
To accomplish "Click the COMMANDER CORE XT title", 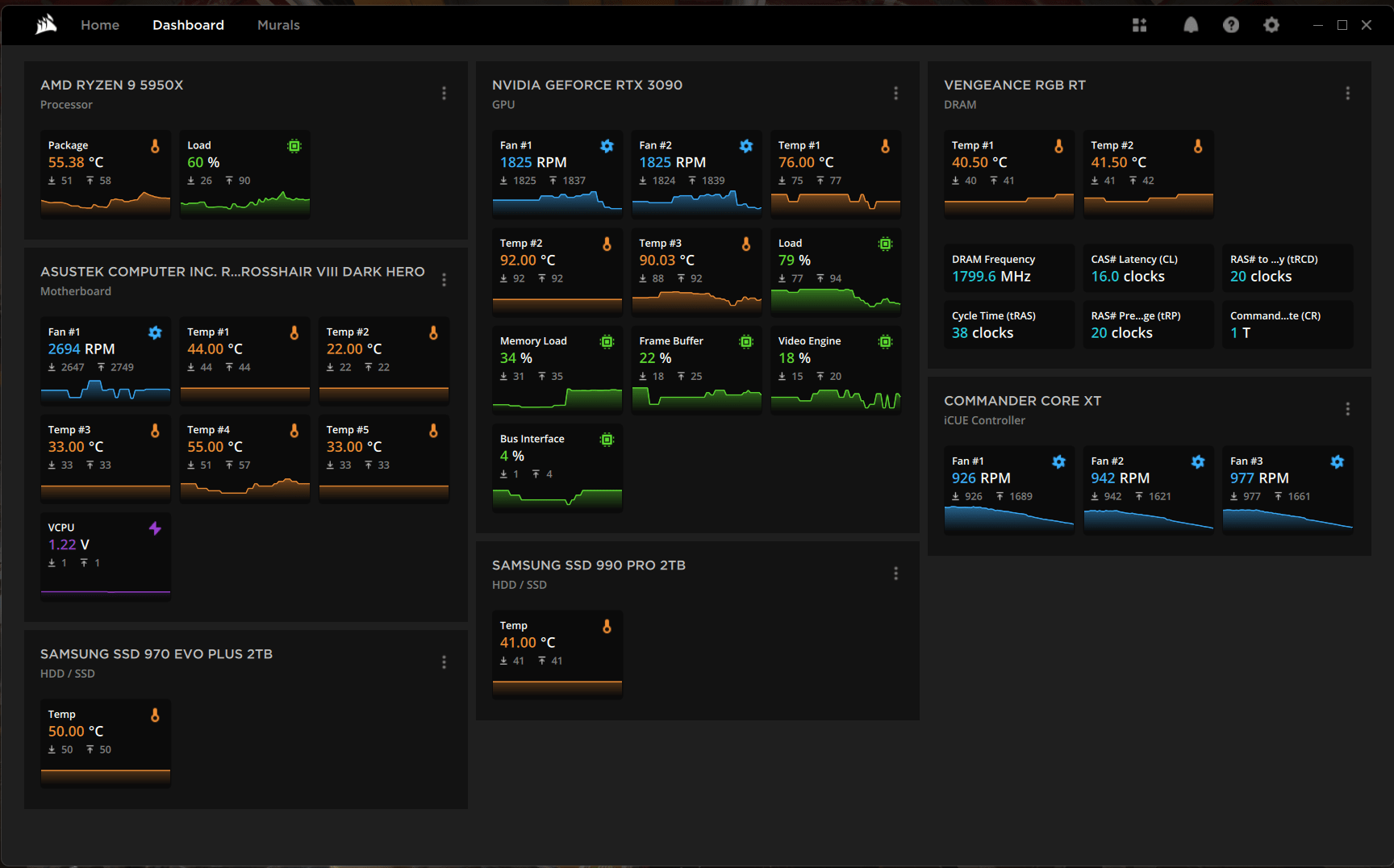I will tap(1022, 401).
